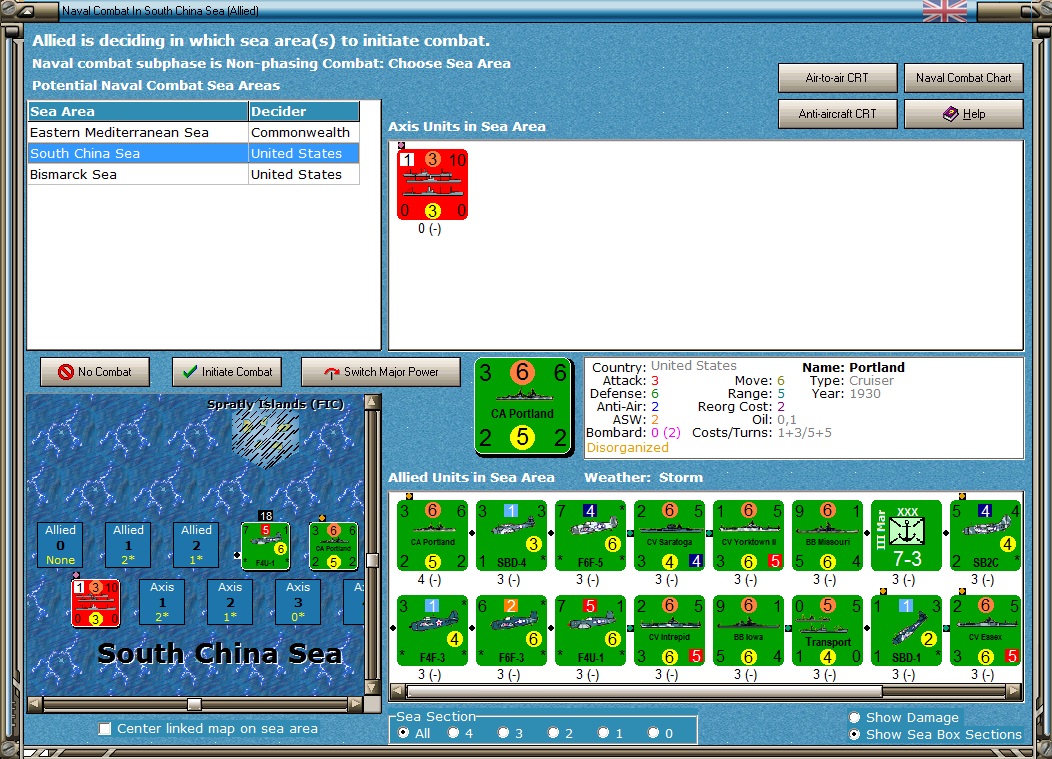Click the Decider column header
Image resolution: width=1052 pixels, height=759 pixels.
[304, 111]
